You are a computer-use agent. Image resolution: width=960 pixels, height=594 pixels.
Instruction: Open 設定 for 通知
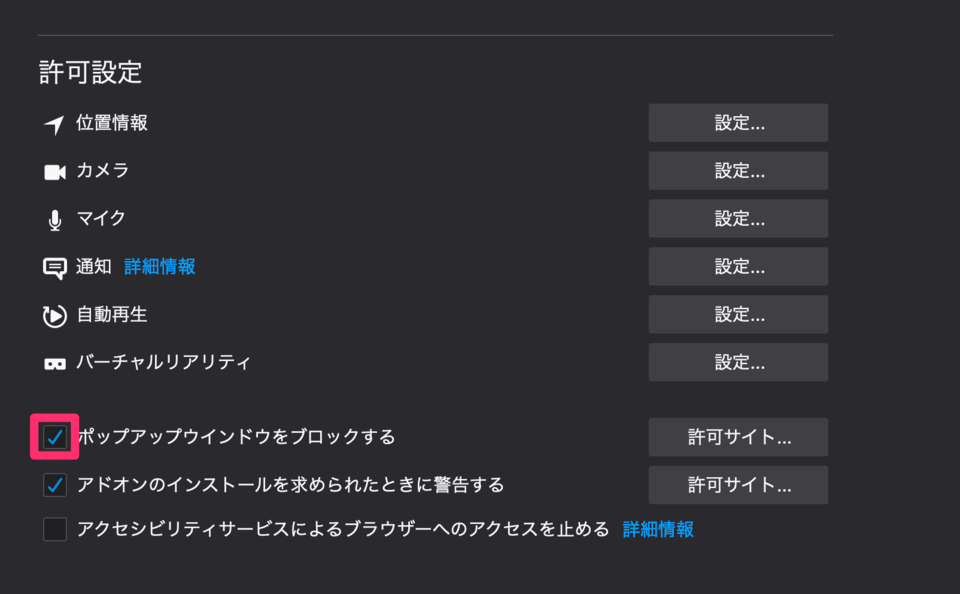click(x=738, y=266)
